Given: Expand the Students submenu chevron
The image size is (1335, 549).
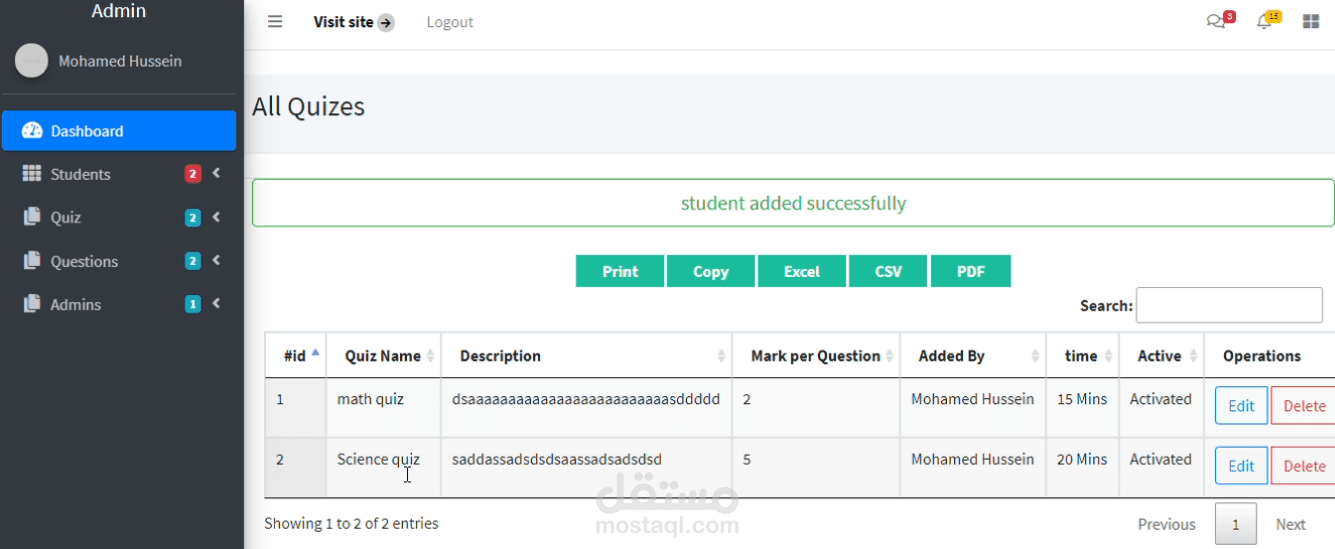Looking at the screenshot, I should (216, 174).
